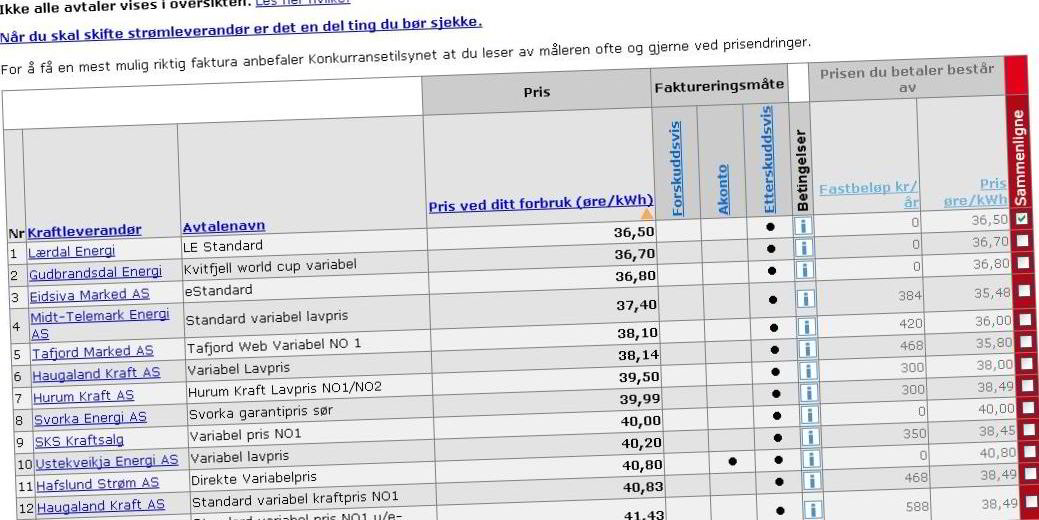
Task: Open Eidsiva Marked AS supplier link
Action: [89, 295]
